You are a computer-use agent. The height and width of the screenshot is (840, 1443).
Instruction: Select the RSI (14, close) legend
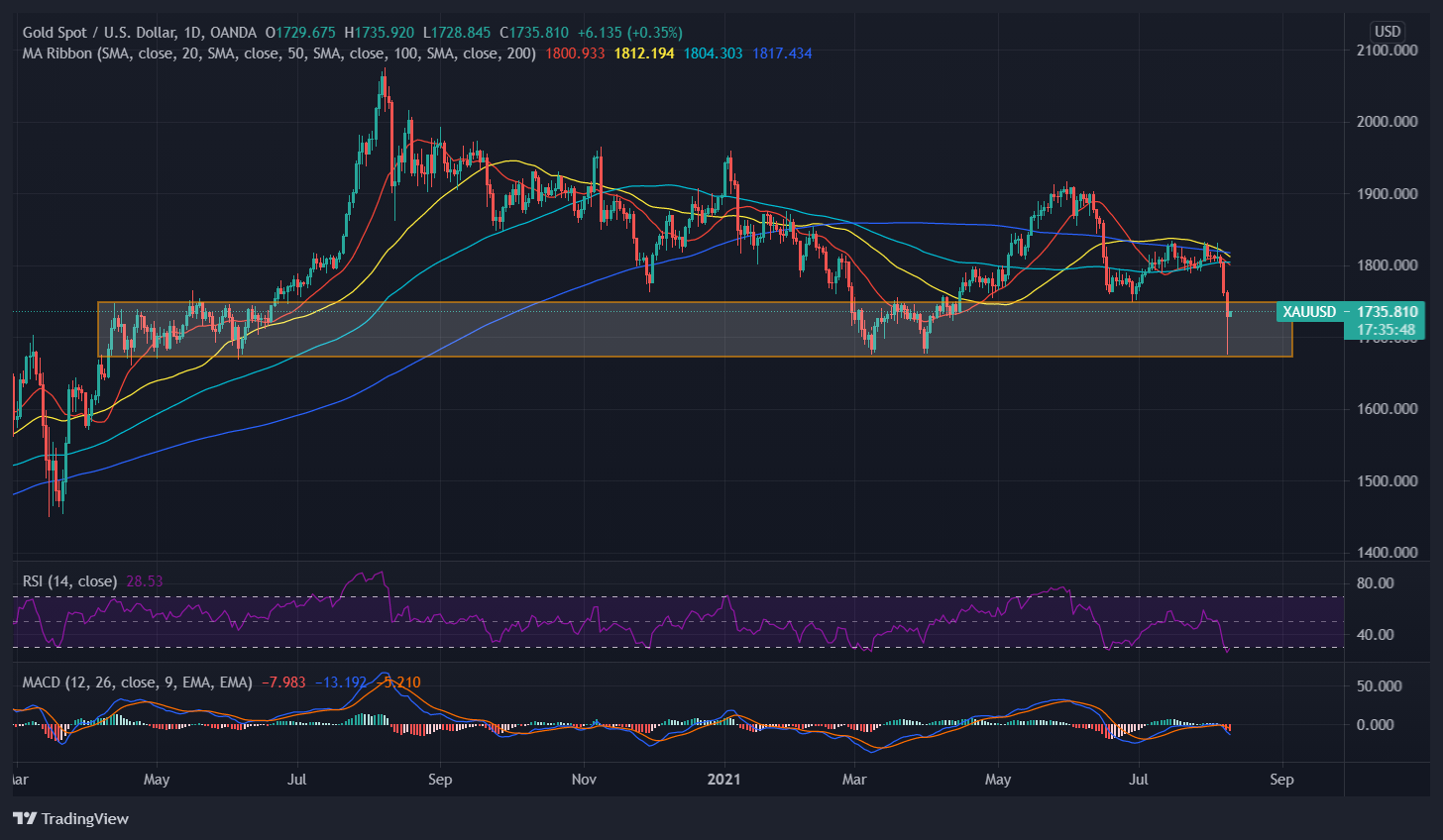click(69, 581)
